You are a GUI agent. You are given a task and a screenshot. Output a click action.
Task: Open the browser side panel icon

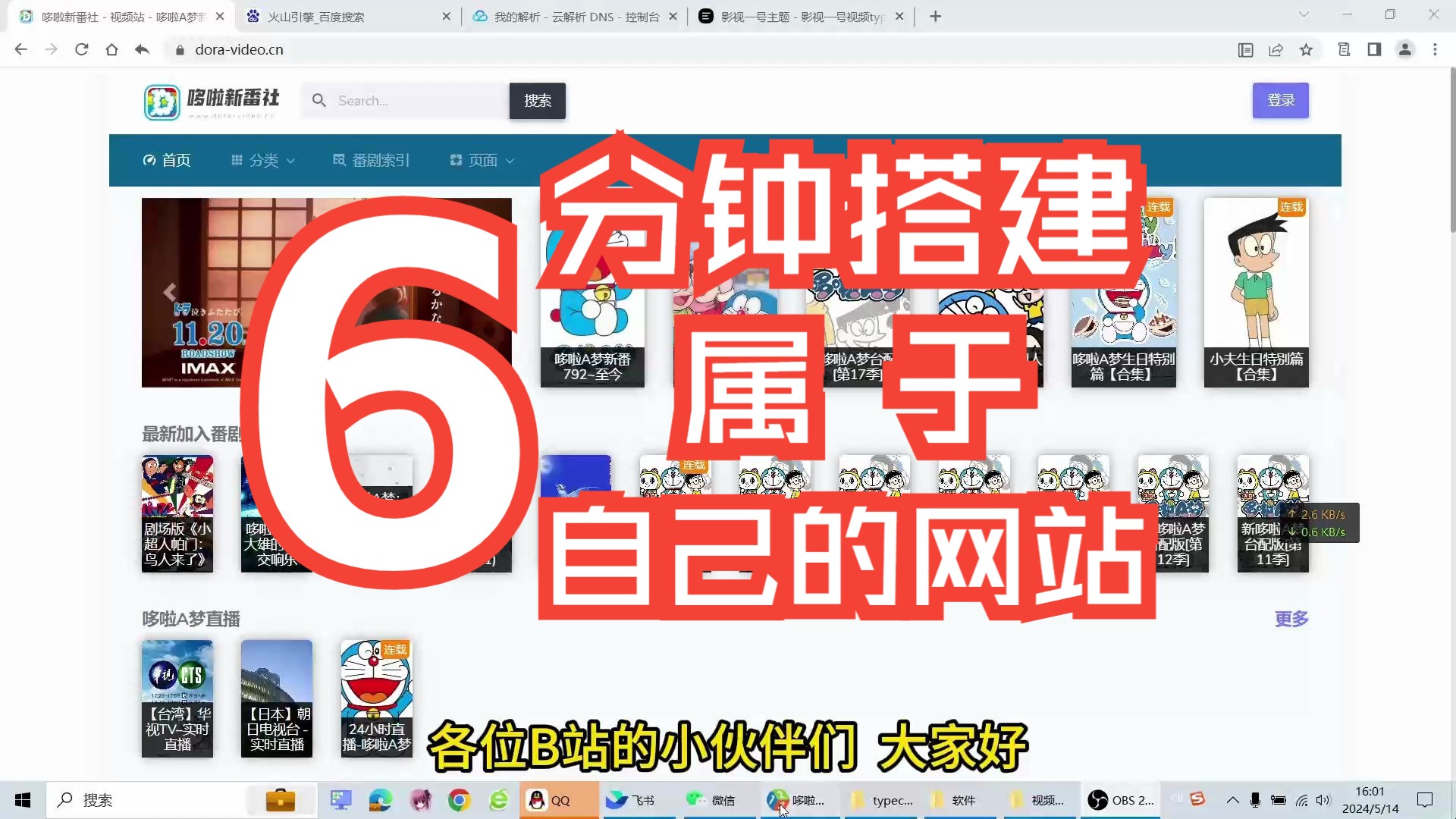click(1374, 49)
